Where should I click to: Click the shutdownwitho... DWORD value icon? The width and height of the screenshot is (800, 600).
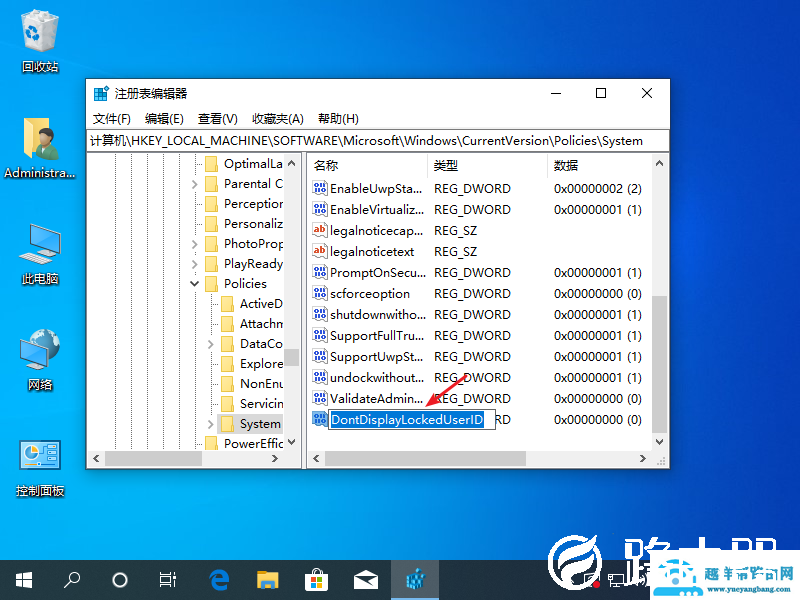click(x=319, y=314)
